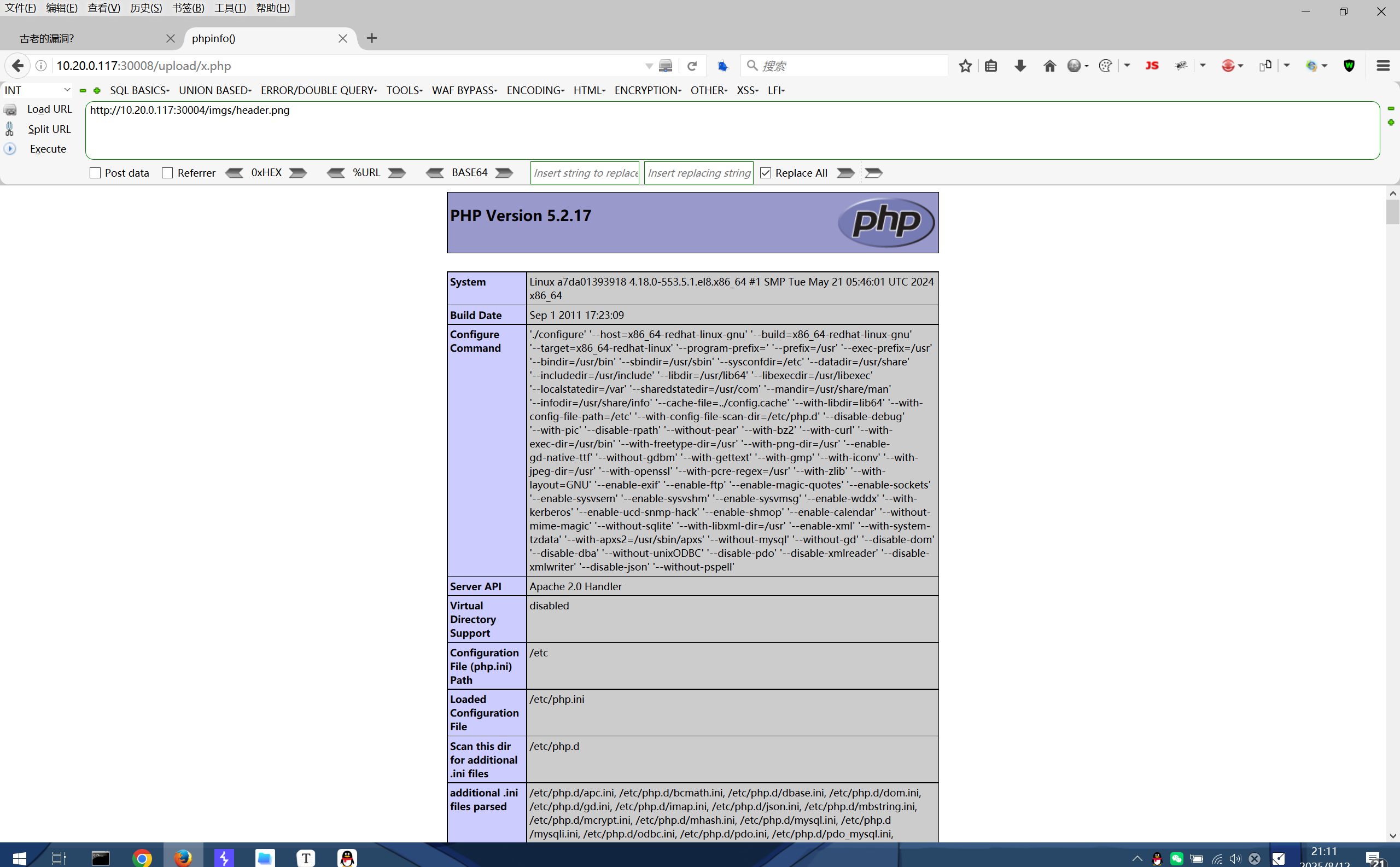Go to home page icon
This screenshot has width=1400, height=867.
coord(1049,66)
